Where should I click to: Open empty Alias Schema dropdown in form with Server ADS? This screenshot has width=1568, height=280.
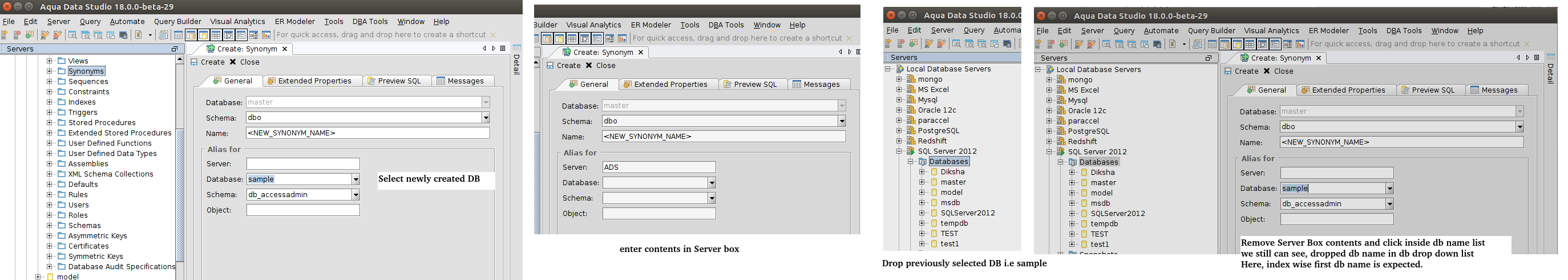(712, 198)
